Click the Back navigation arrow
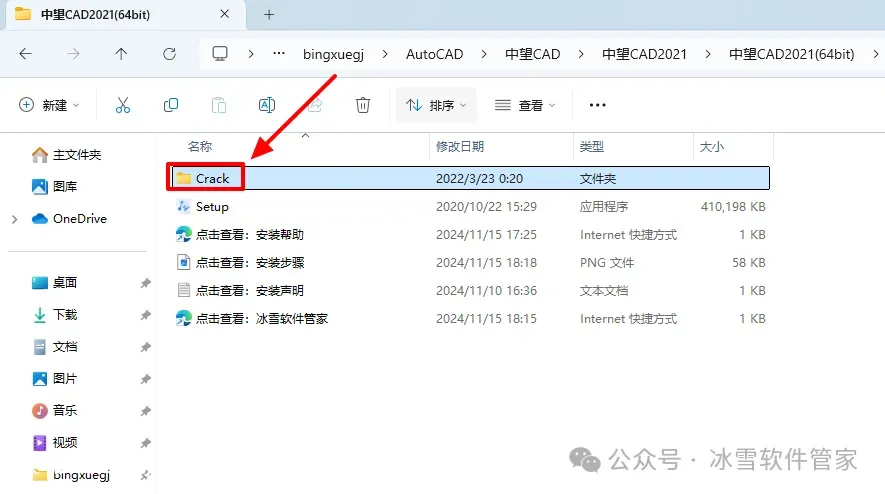Screen dimensions: 885x494 pyautogui.click(x=25, y=54)
